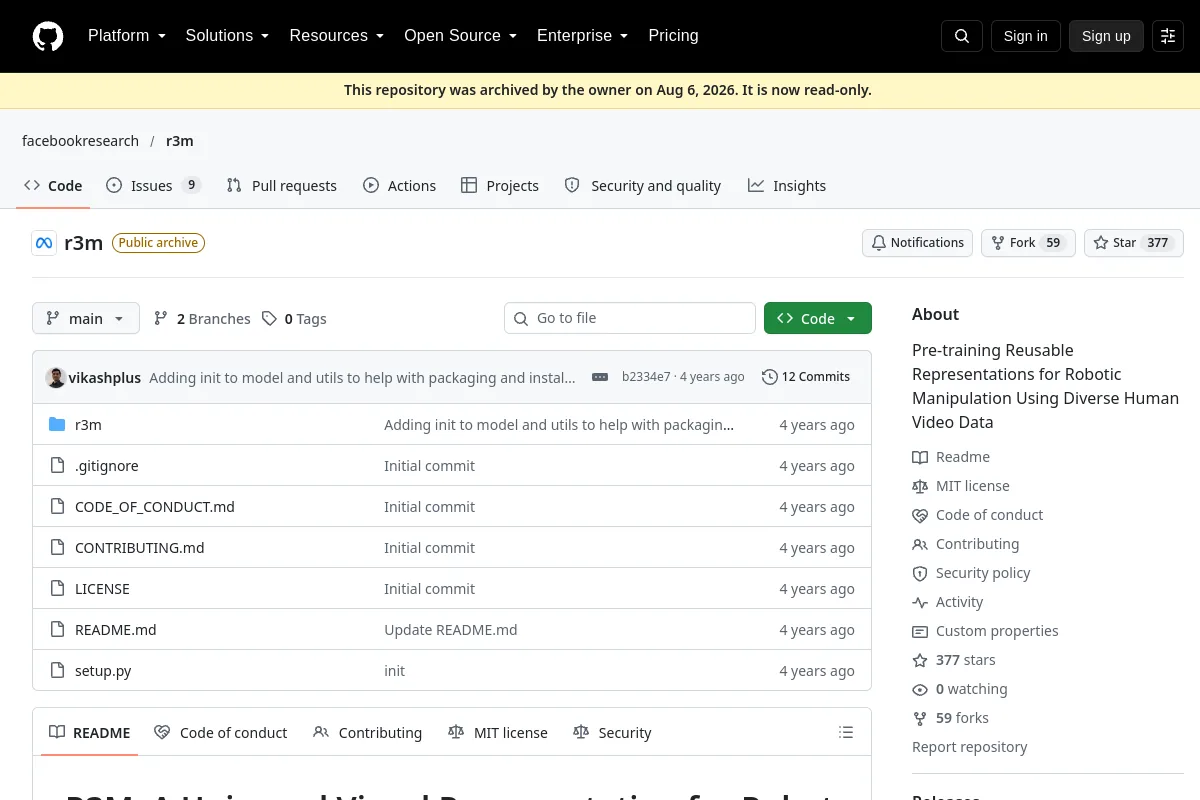The width and height of the screenshot is (1200, 800).
Task: Click the 12 Commits history link
Action: click(x=806, y=377)
